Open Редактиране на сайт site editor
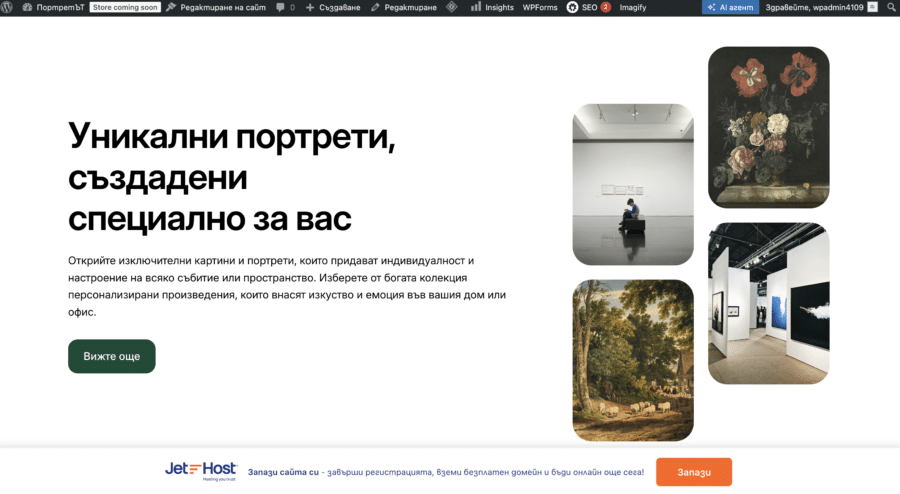 pos(219,7)
